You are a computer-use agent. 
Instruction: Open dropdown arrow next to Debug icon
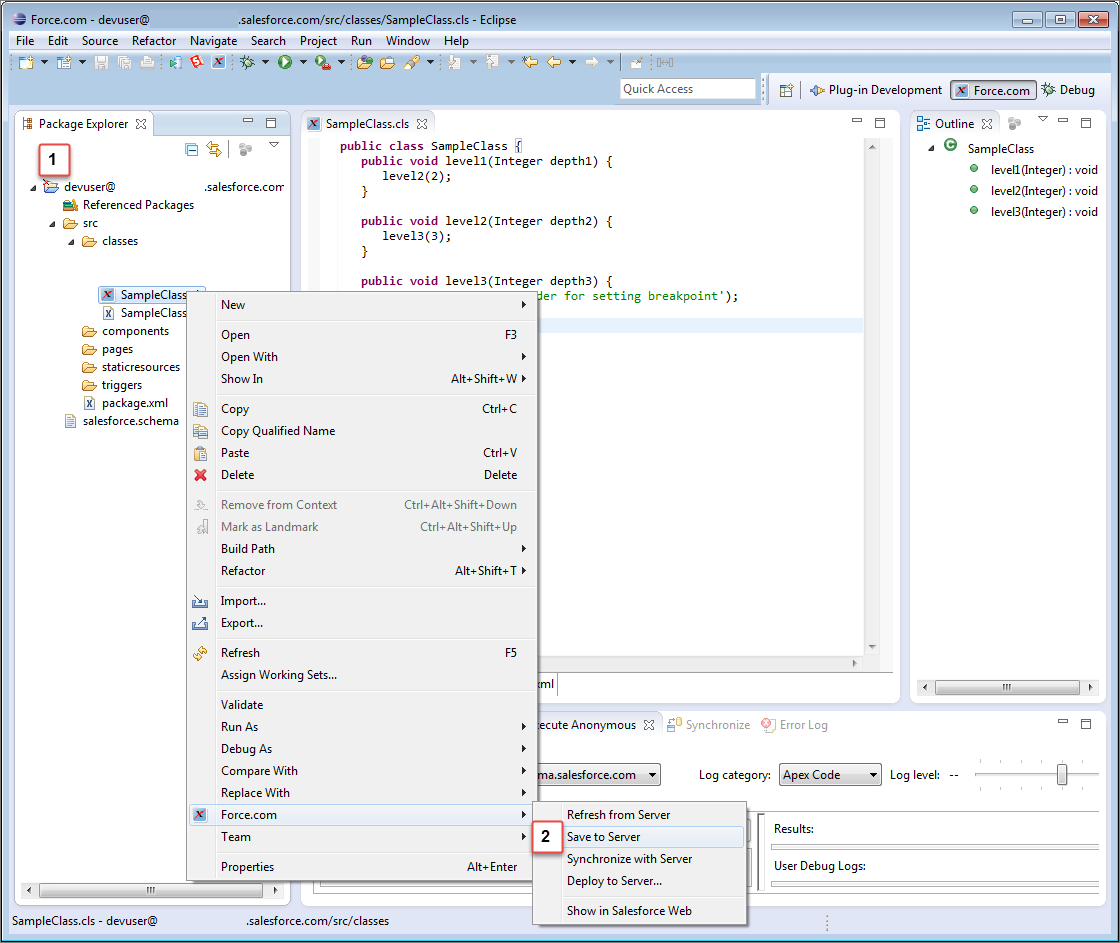(x=265, y=63)
